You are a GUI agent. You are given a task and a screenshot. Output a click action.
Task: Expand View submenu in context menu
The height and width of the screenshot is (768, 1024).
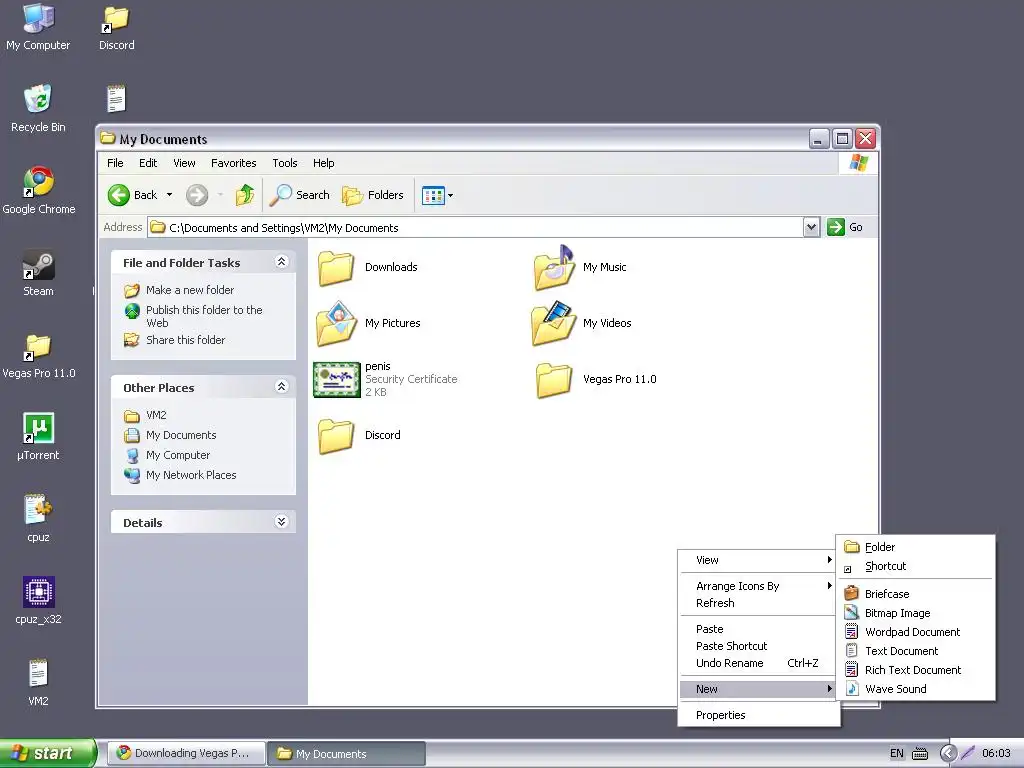click(x=759, y=560)
